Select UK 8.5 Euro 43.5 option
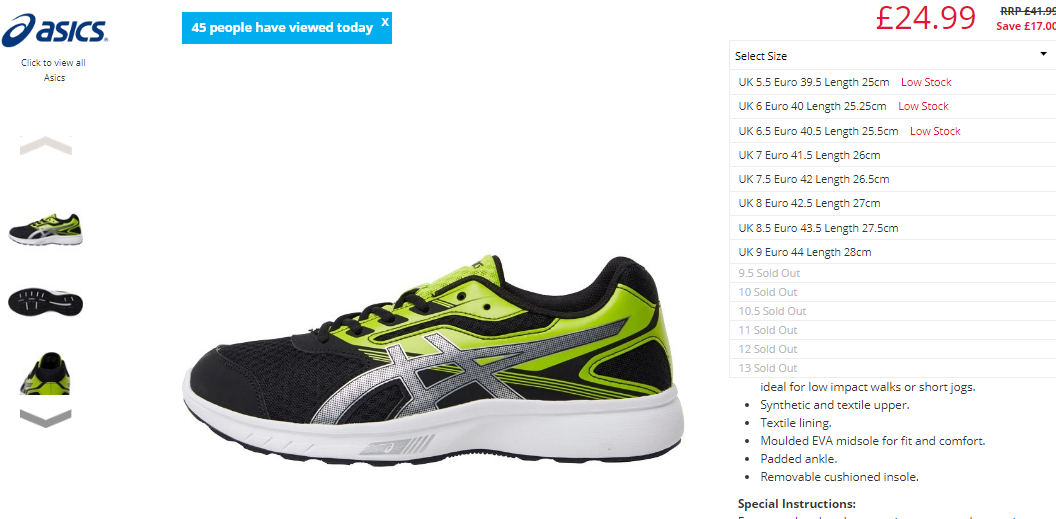1056x519 pixels. (x=892, y=228)
